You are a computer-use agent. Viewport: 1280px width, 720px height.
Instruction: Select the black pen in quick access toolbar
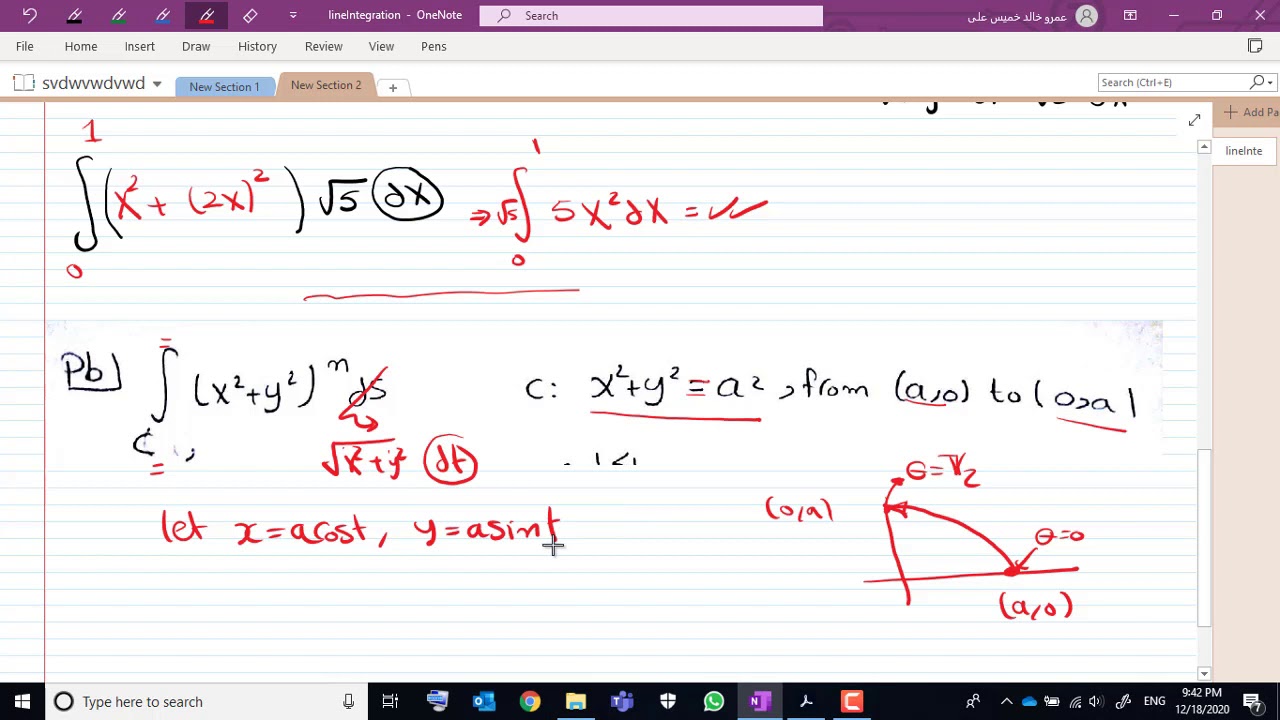coord(74,15)
